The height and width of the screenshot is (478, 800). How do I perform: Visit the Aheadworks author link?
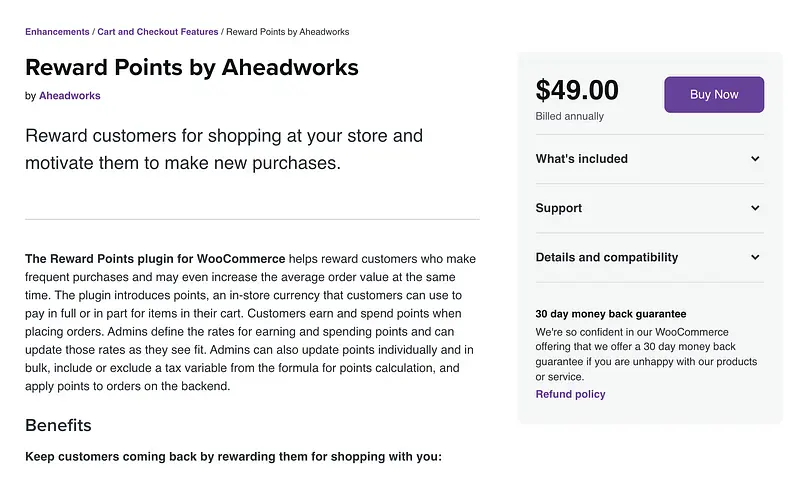[x=70, y=96]
